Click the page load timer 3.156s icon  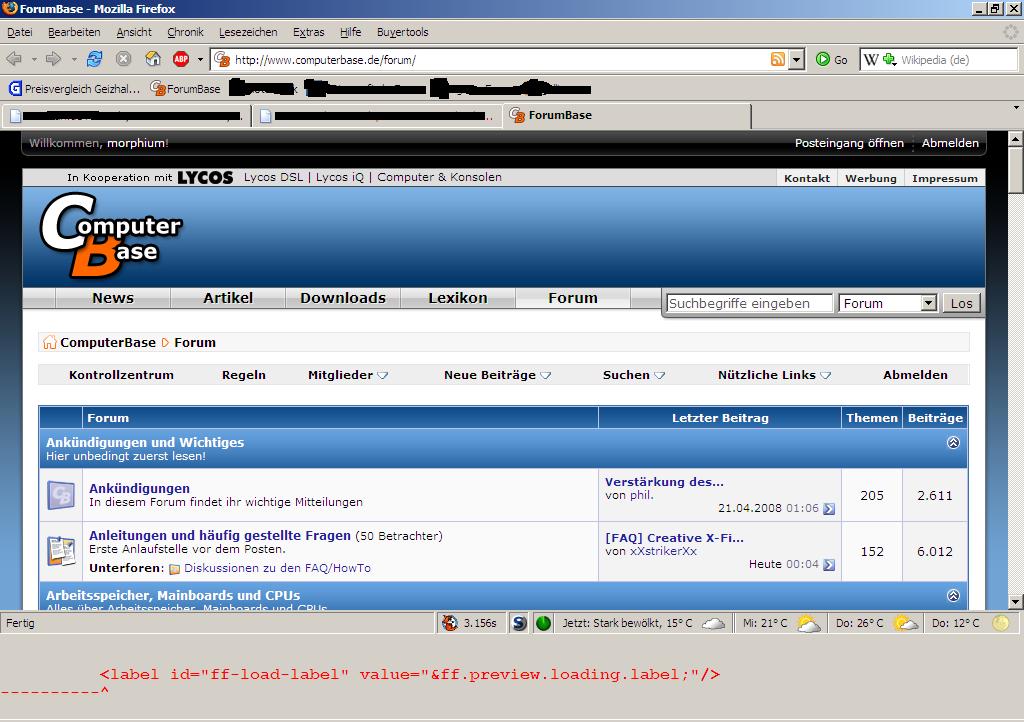450,623
